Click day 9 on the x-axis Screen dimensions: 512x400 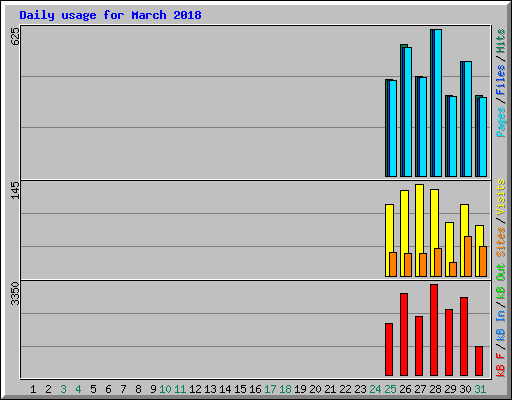click(153, 389)
